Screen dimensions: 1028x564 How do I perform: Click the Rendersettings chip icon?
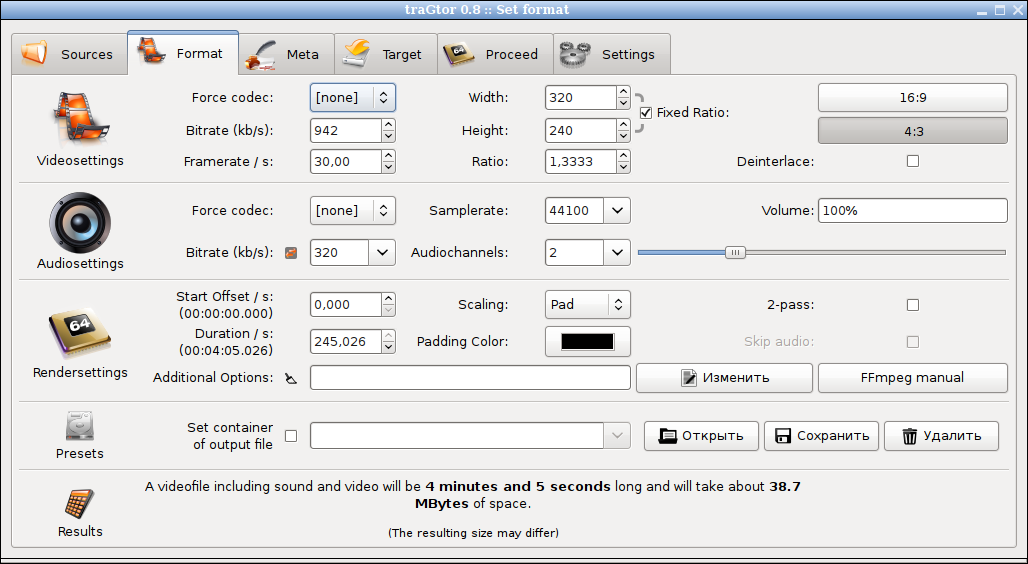pyautogui.click(x=80, y=334)
